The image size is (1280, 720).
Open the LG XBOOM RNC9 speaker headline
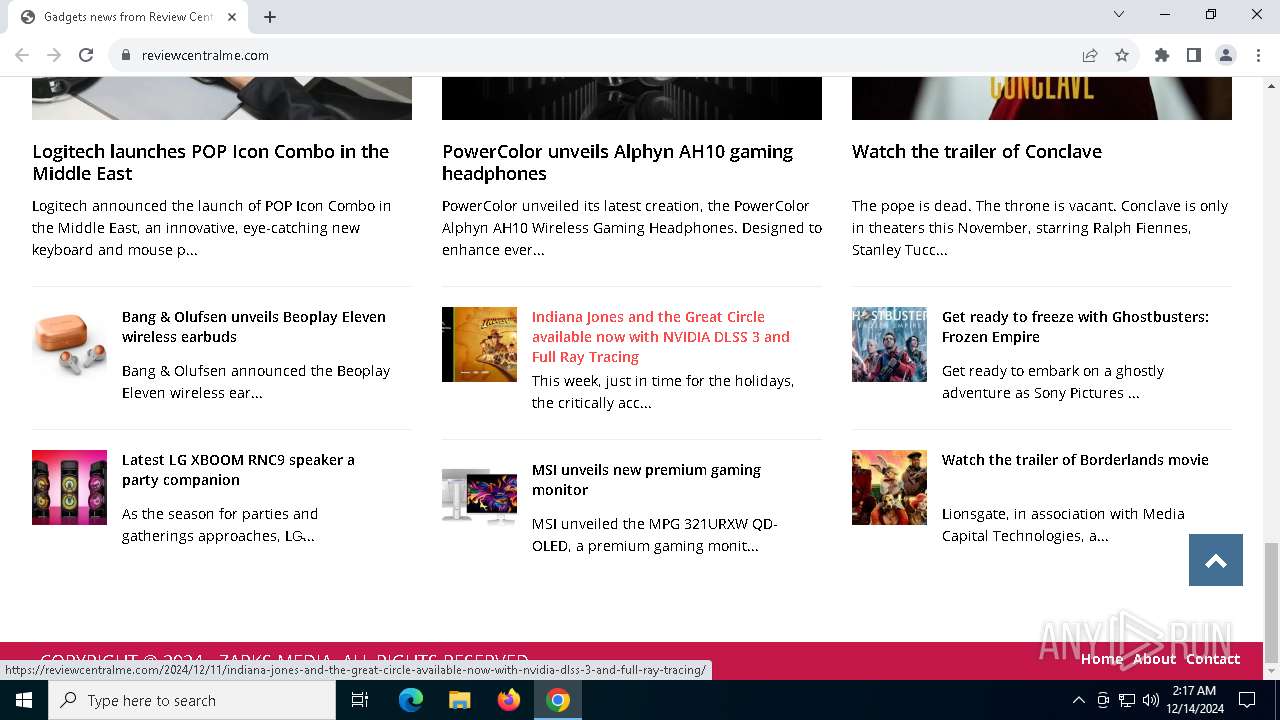click(238, 469)
